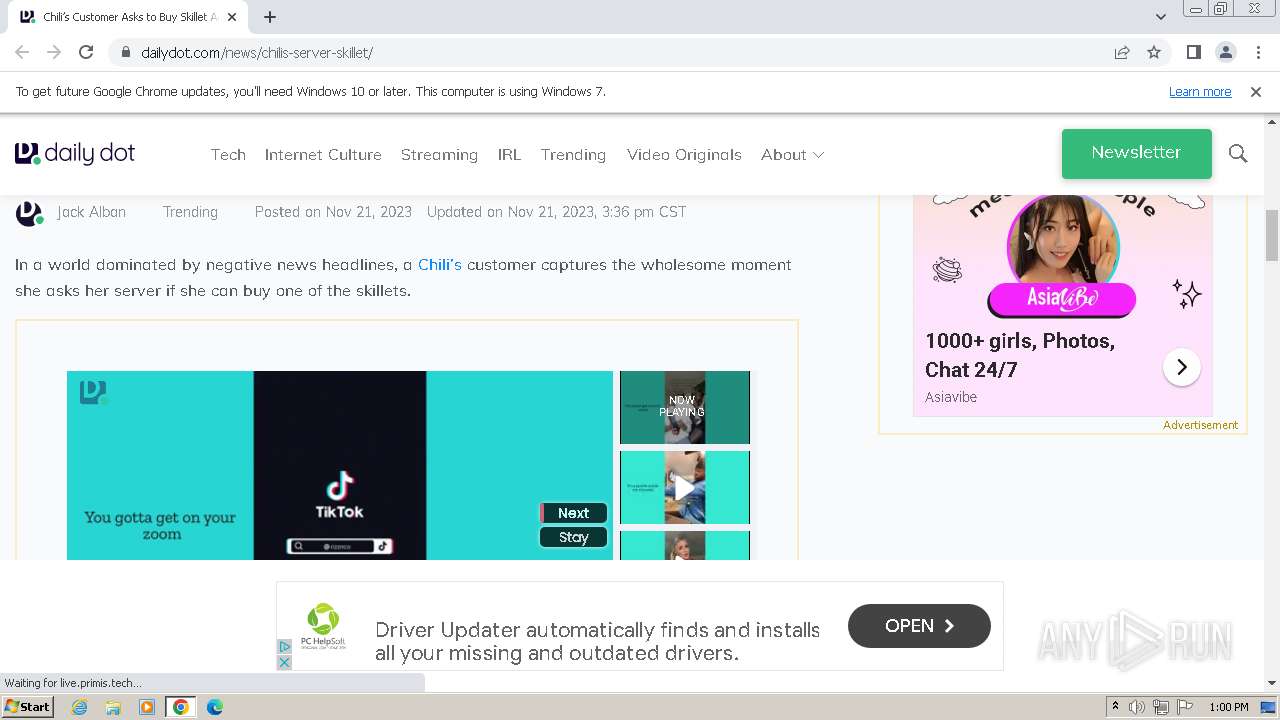Click the PC HelpSoft ad logo

click(323, 625)
